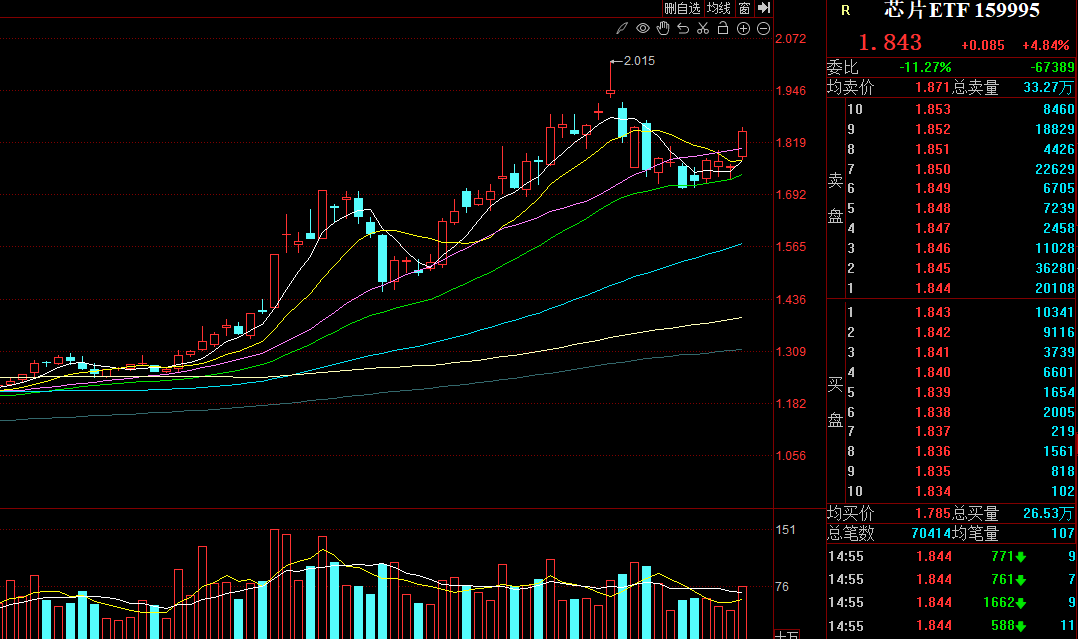The image size is (1078, 639).
Task: Click the R marker beside the ETF title
Action: [845, 11]
